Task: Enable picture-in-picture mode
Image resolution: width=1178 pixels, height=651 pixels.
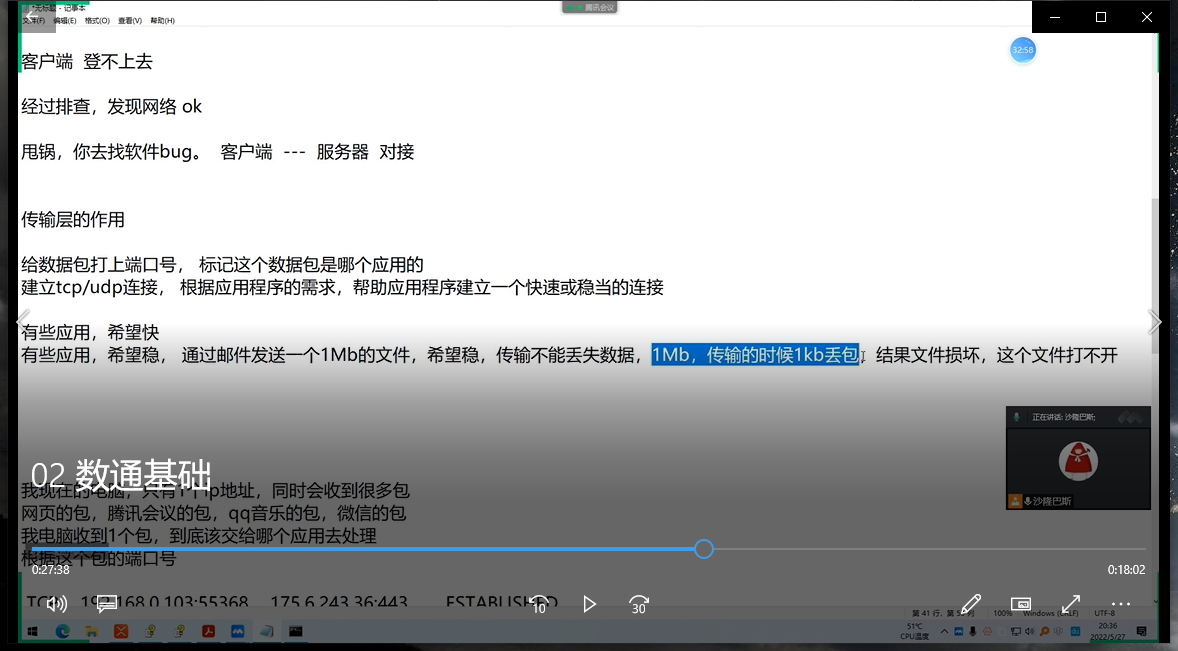Action: (1020, 604)
